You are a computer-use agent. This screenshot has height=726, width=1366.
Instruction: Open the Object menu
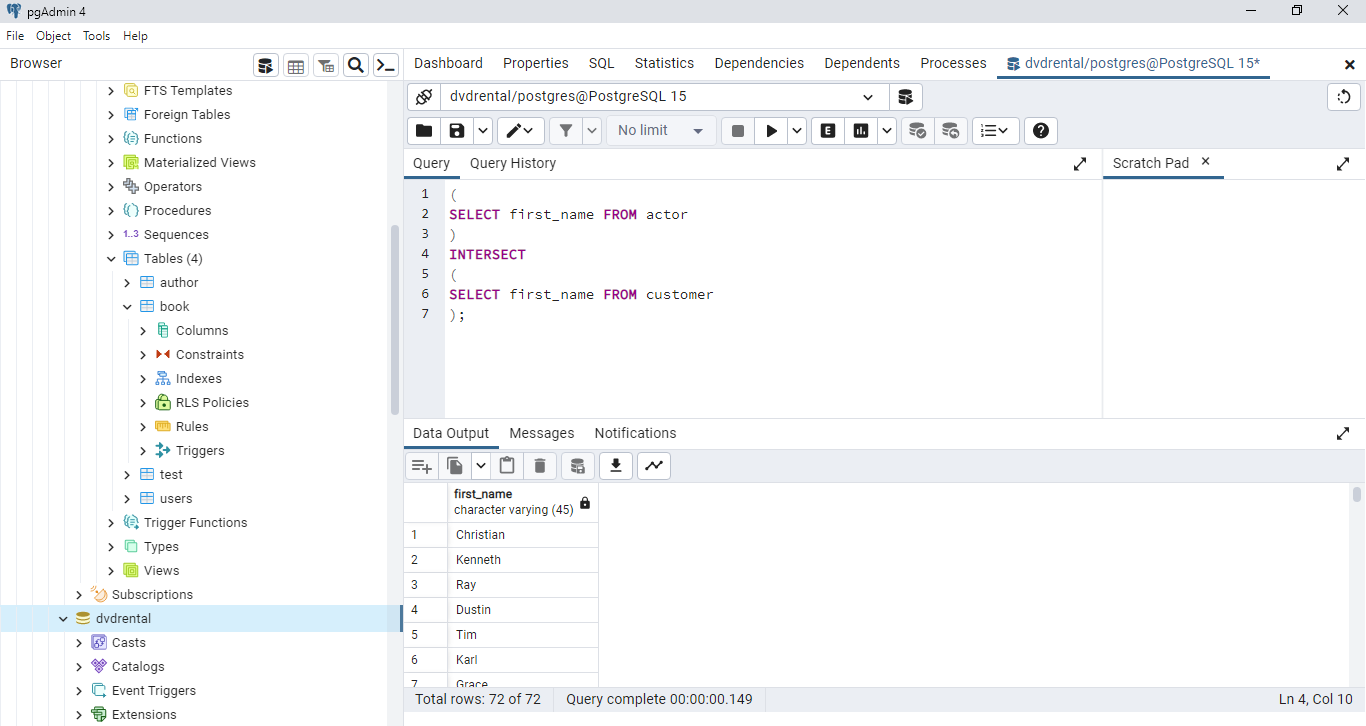(x=53, y=36)
